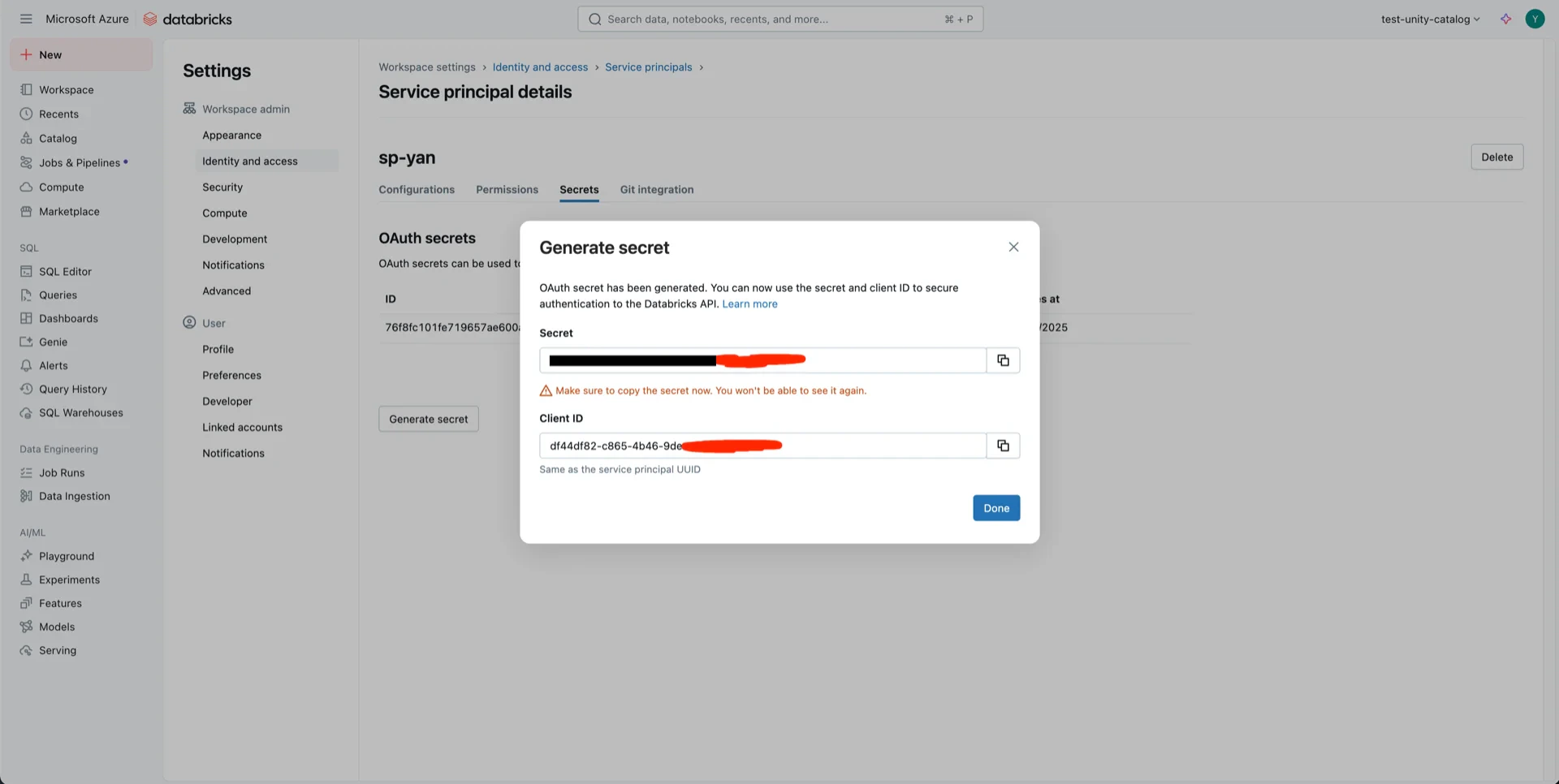The image size is (1559, 784).
Task: Copy the Secret value with copy icon
Action: (x=1003, y=360)
